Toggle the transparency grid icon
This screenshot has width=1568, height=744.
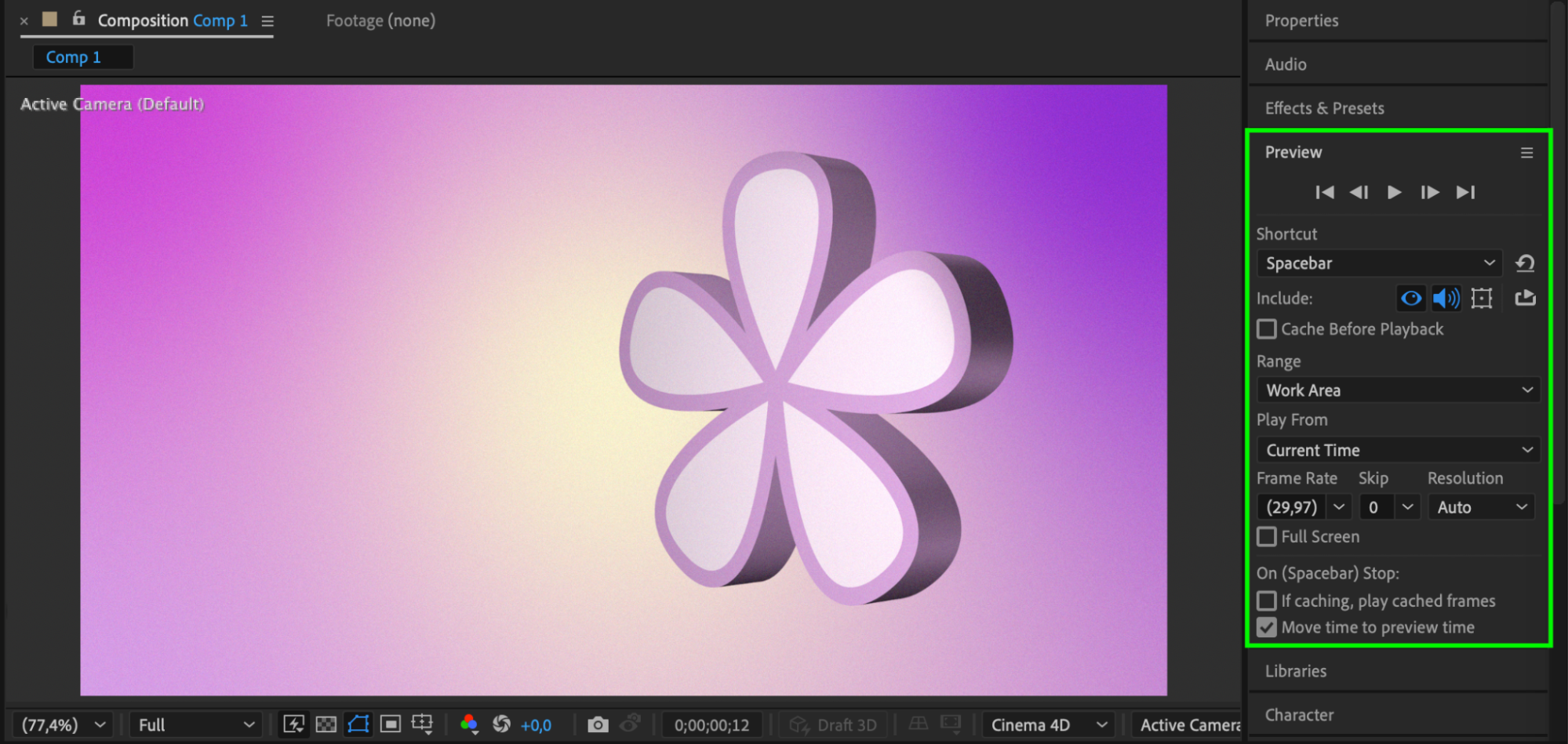326,724
